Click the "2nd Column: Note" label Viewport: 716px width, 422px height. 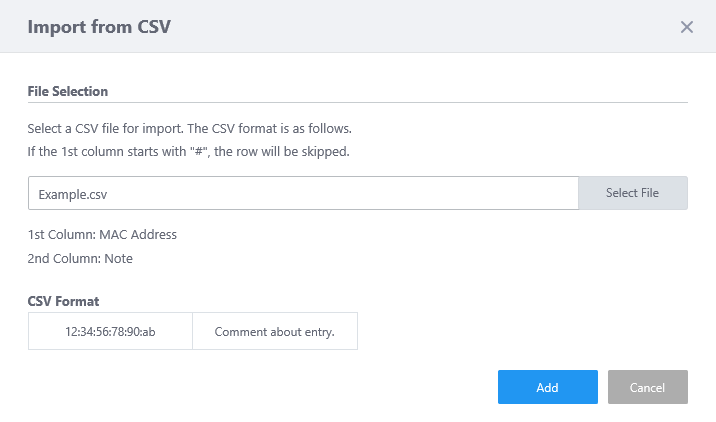coord(80,258)
